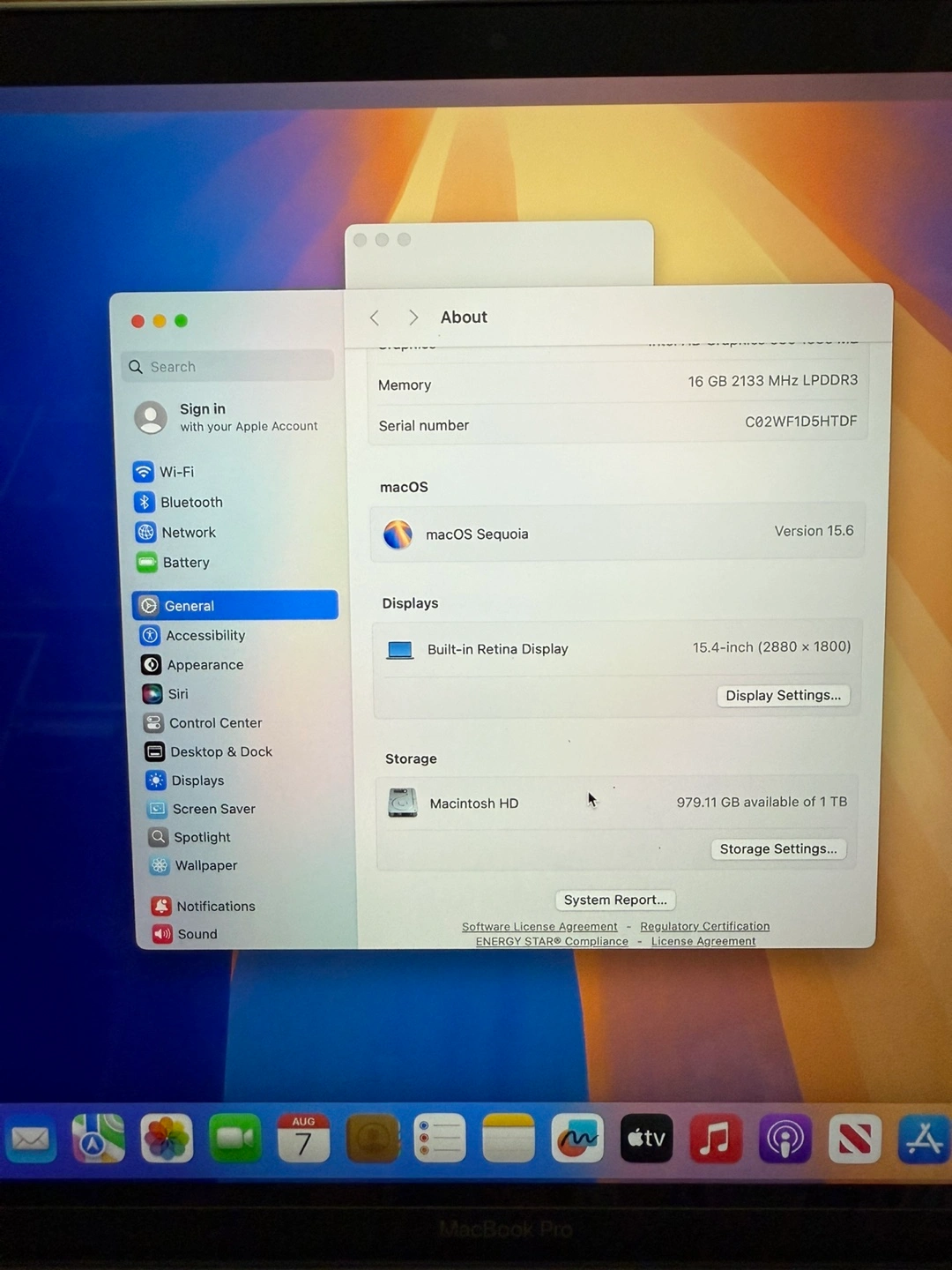Viewport: 952px width, 1270px height.
Task: Click the serial number C02WF1D5HTDF
Action: (x=801, y=422)
